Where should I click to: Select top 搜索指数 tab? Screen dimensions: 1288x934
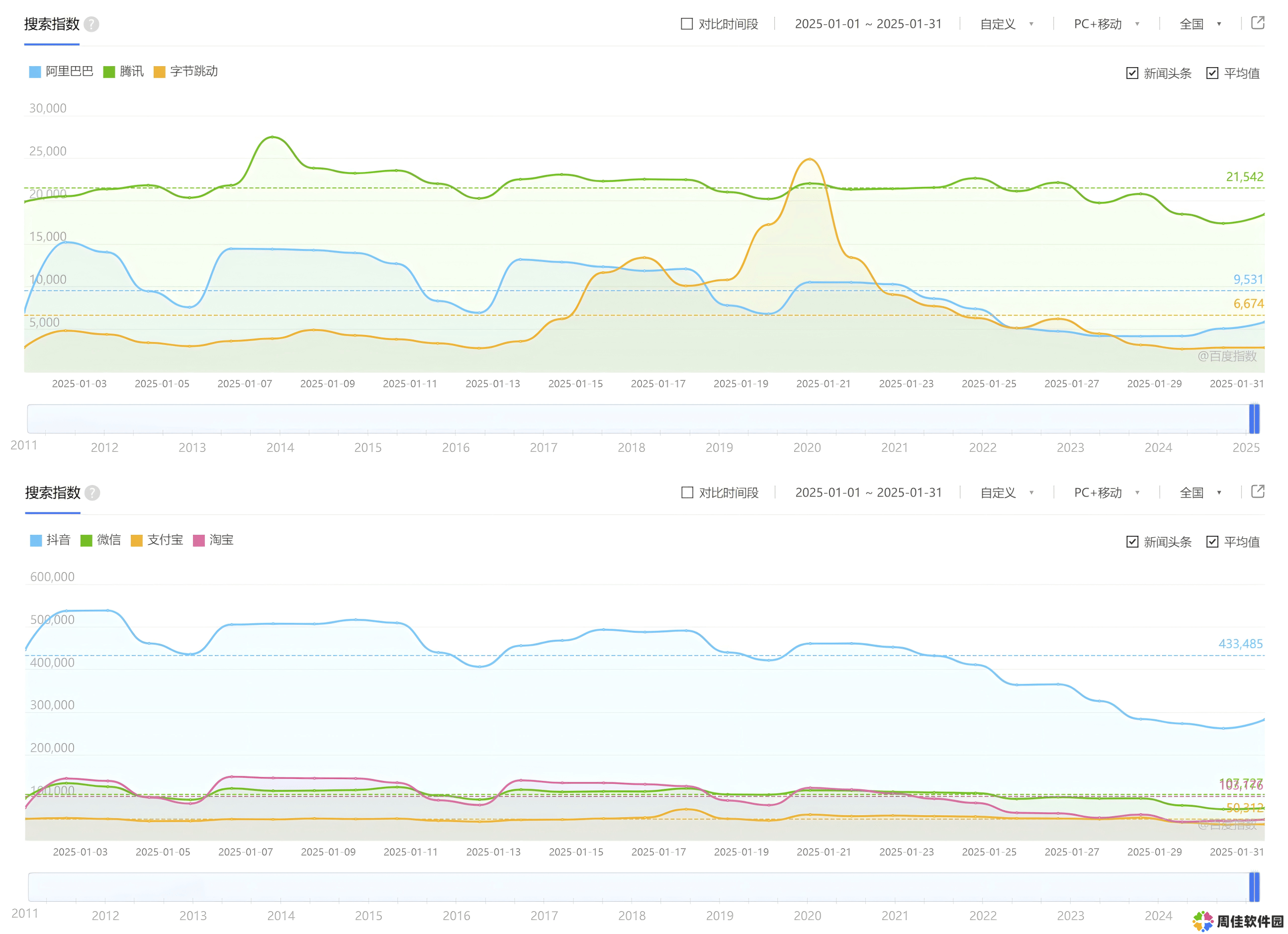pos(52,24)
